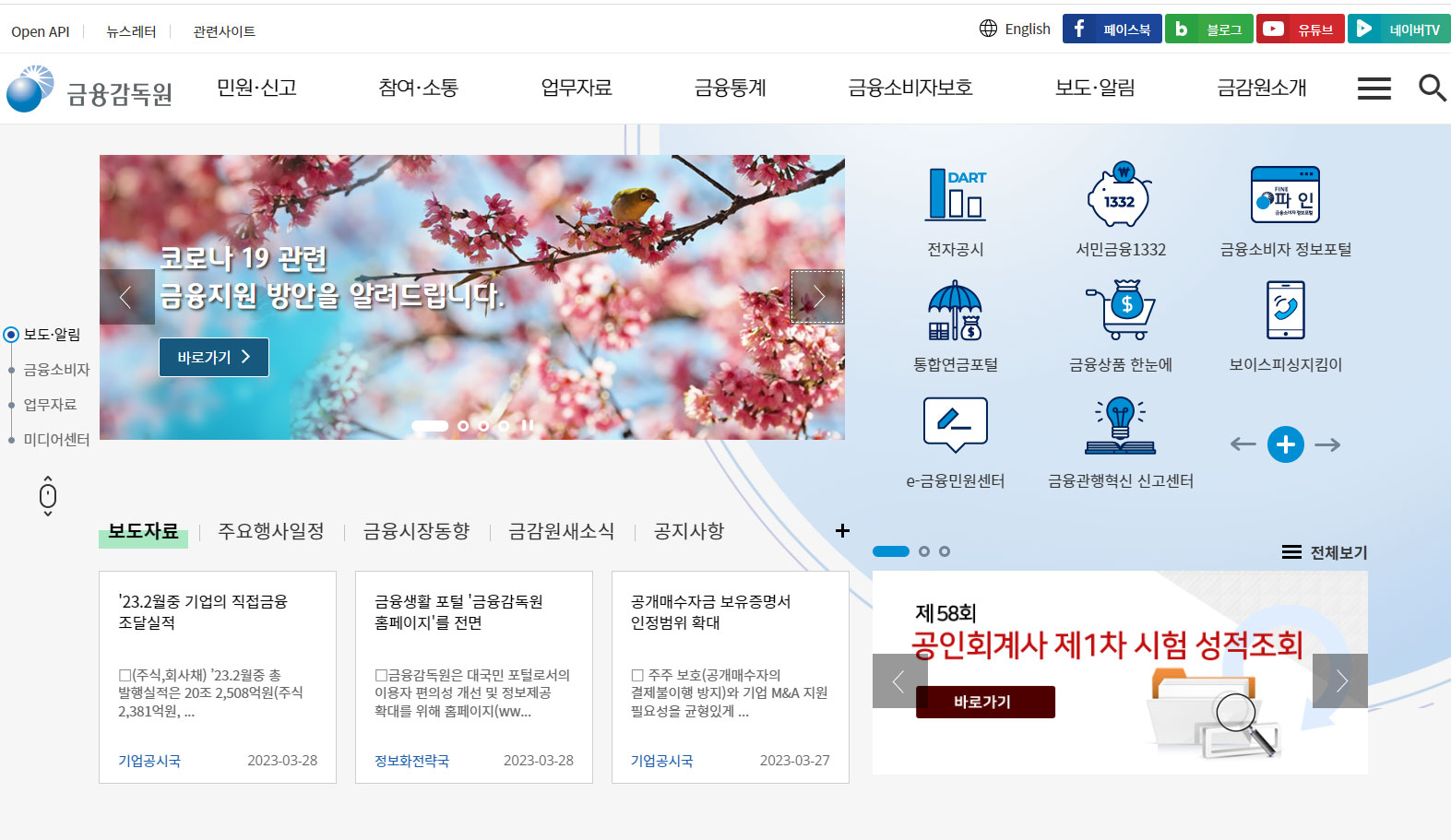Click the scroll-down mouse indicator icon
Image resolution: width=1451 pixels, height=840 pixels.
point(48,496)
